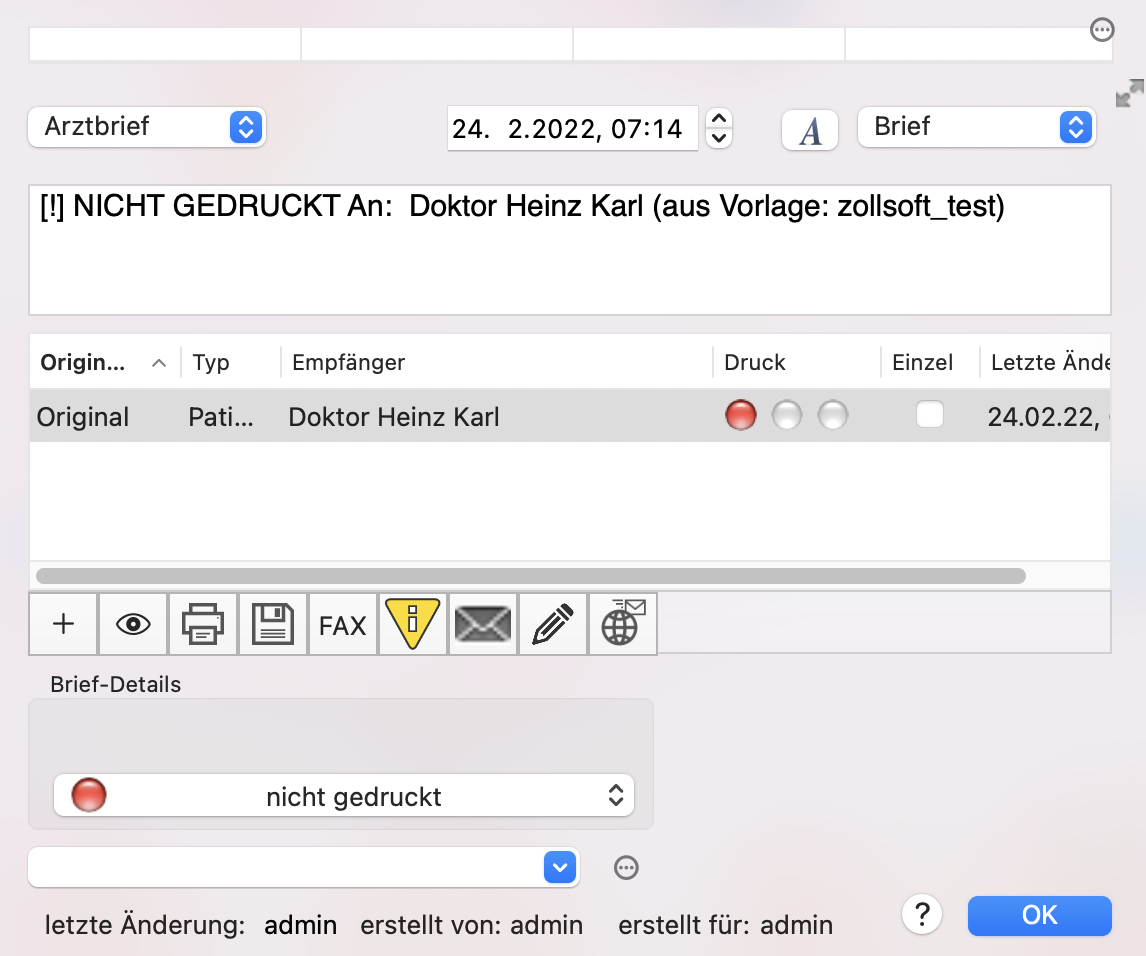This screenshot has width=1146, height=956.
Task: Open the Arztbrief type dropdown
Action: 147,127
